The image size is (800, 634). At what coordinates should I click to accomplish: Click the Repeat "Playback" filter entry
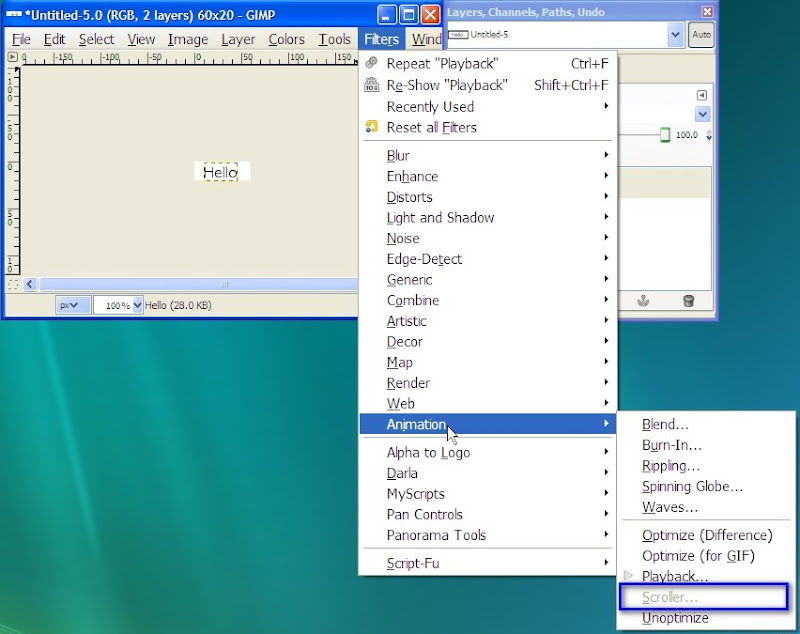[488, 63]
